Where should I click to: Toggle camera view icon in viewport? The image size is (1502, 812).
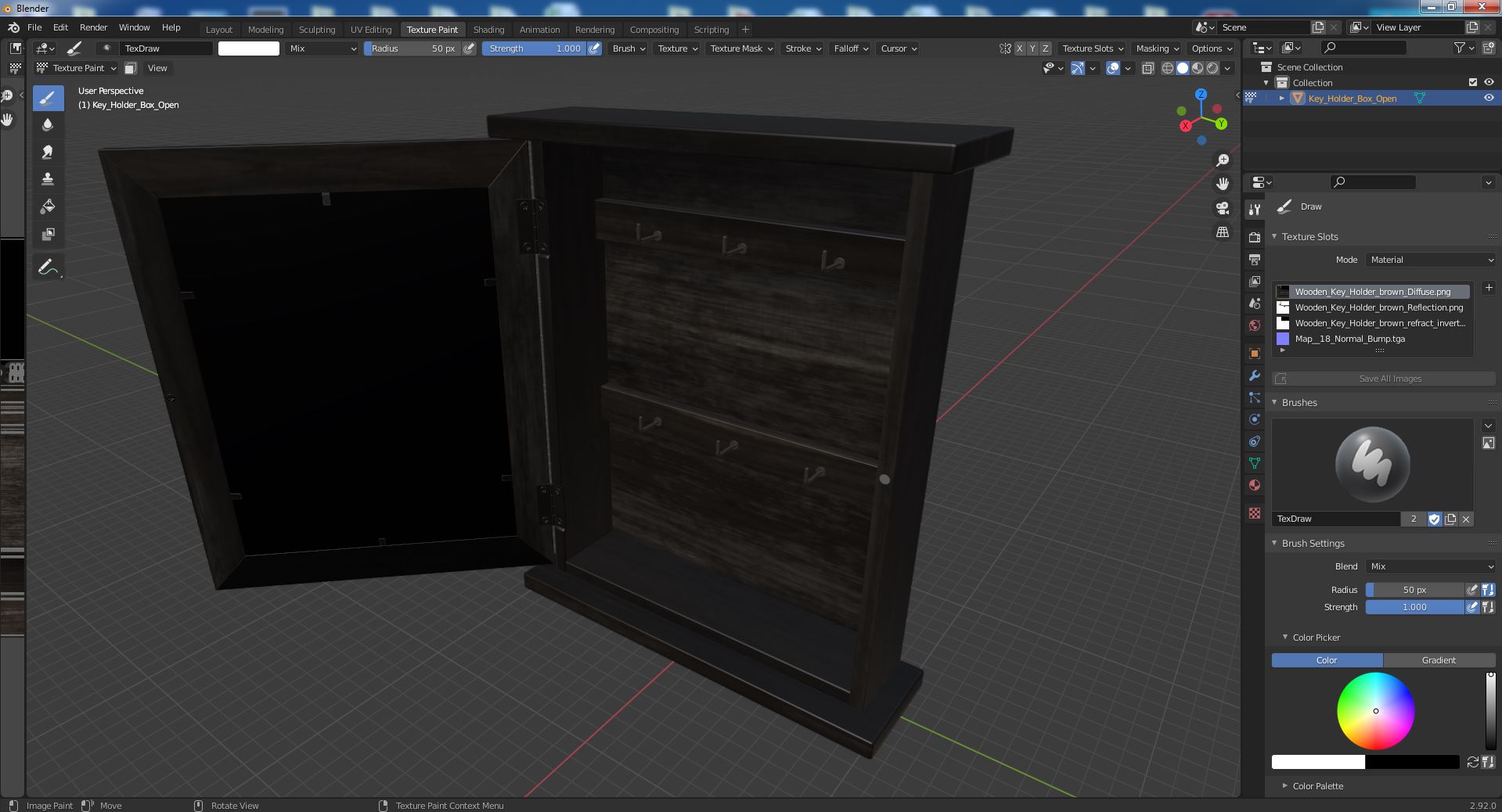[x=1223, y=208]
